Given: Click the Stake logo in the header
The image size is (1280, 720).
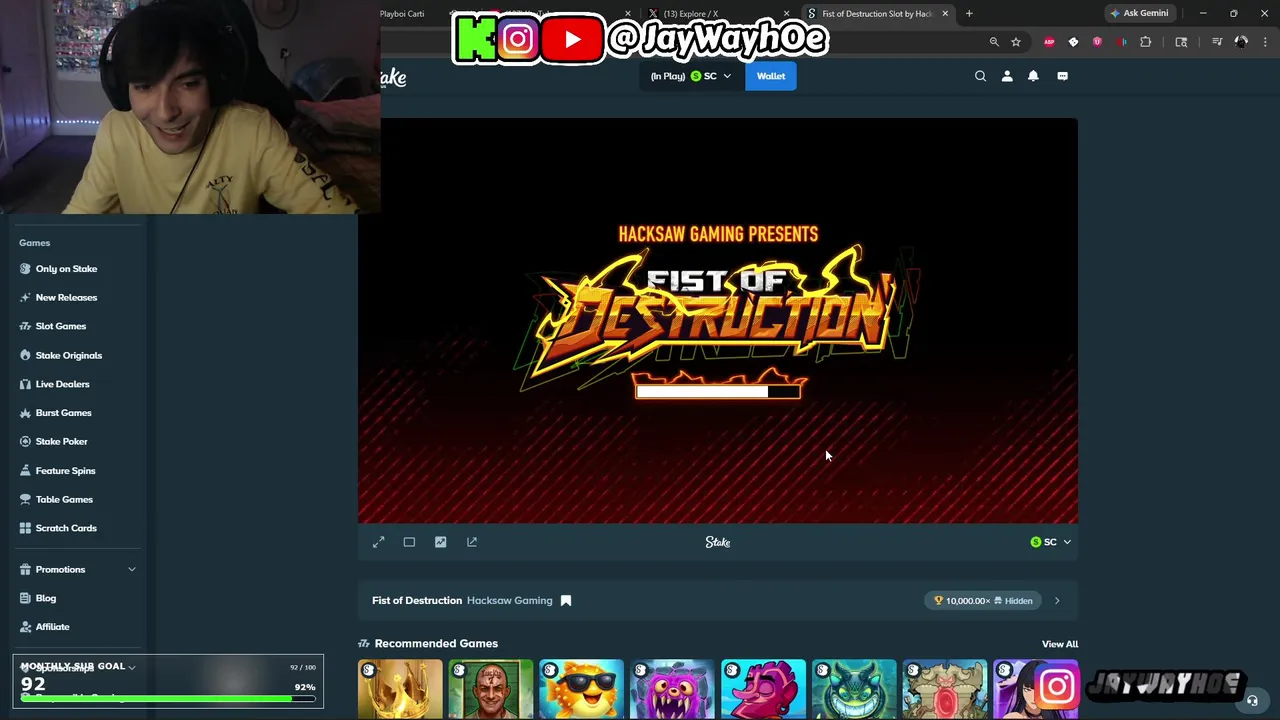Looking at the screenshot, I should pos(393,77).
